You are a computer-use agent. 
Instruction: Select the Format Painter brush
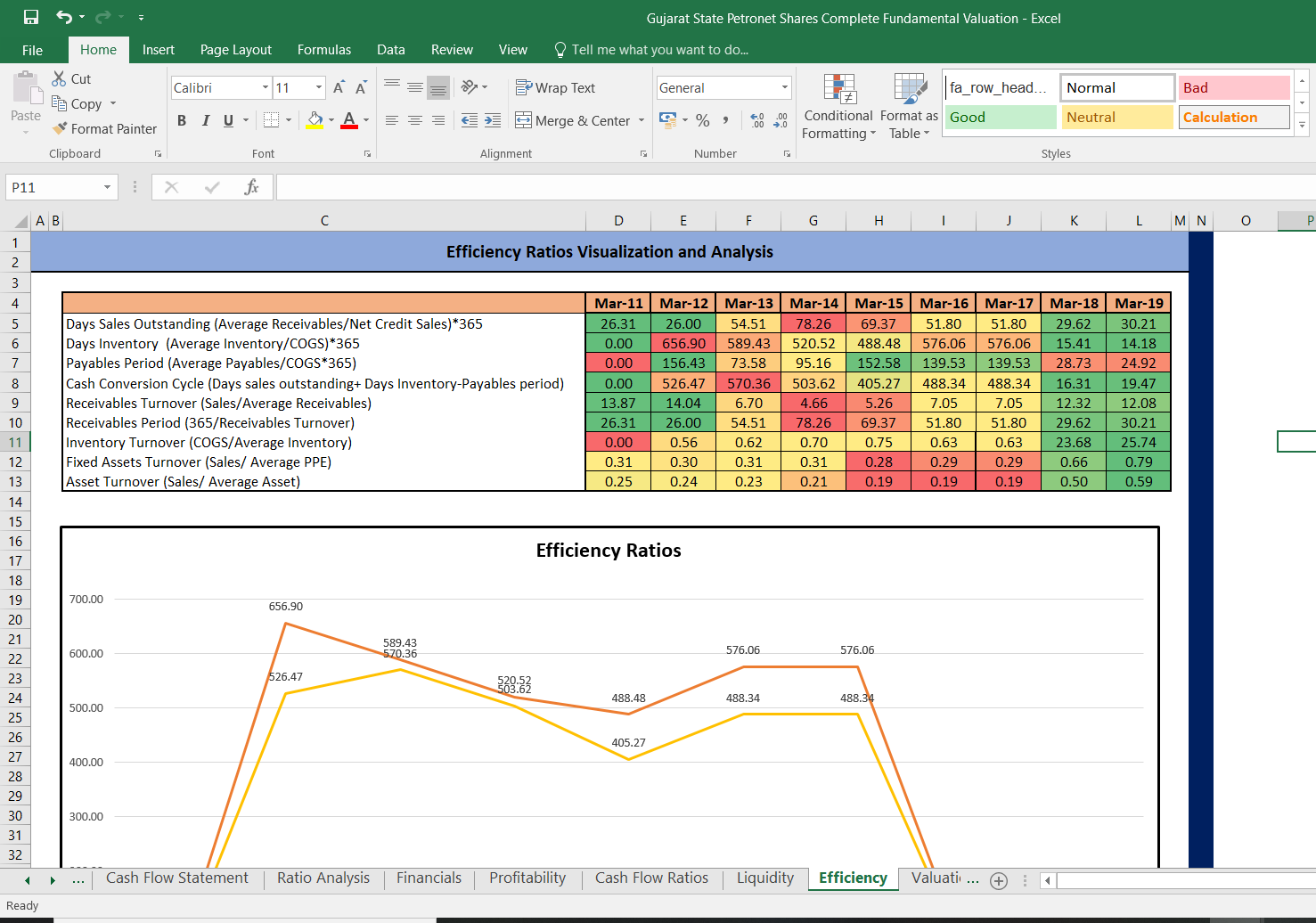[x=60, y=128]
